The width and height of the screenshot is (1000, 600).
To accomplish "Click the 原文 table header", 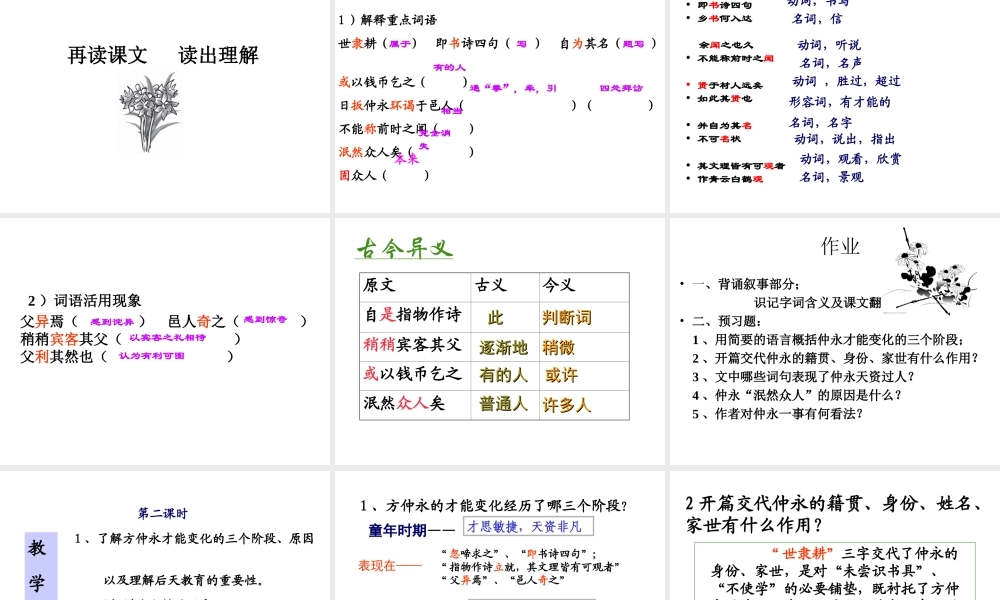I will [x=379, y=285].
